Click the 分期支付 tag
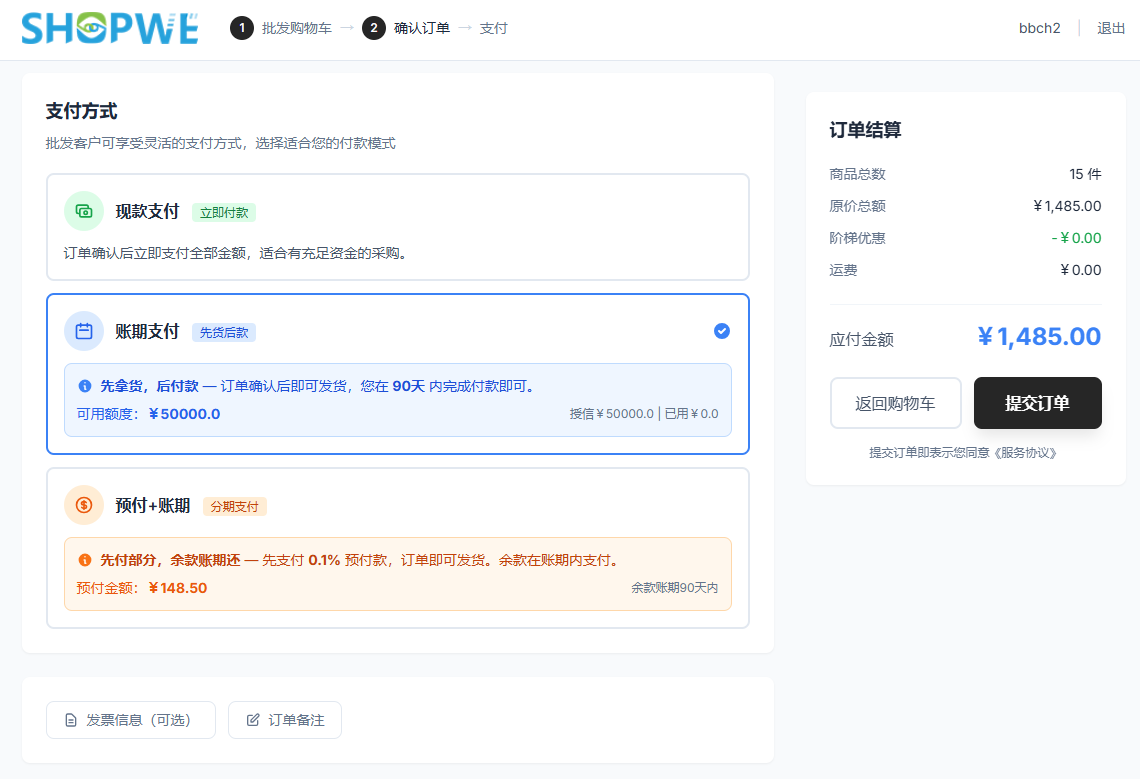This screenshot has width=1140, height=779. coord(234,506)
